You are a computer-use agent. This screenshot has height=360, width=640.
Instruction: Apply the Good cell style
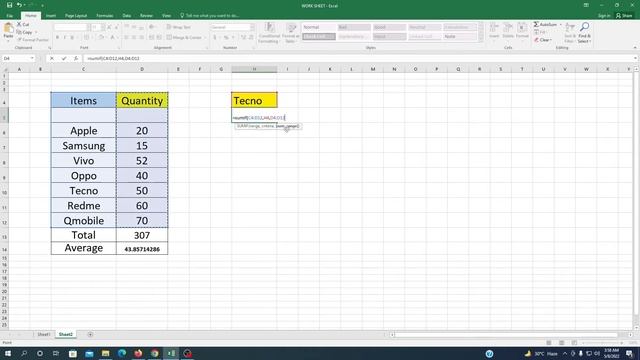389,27
